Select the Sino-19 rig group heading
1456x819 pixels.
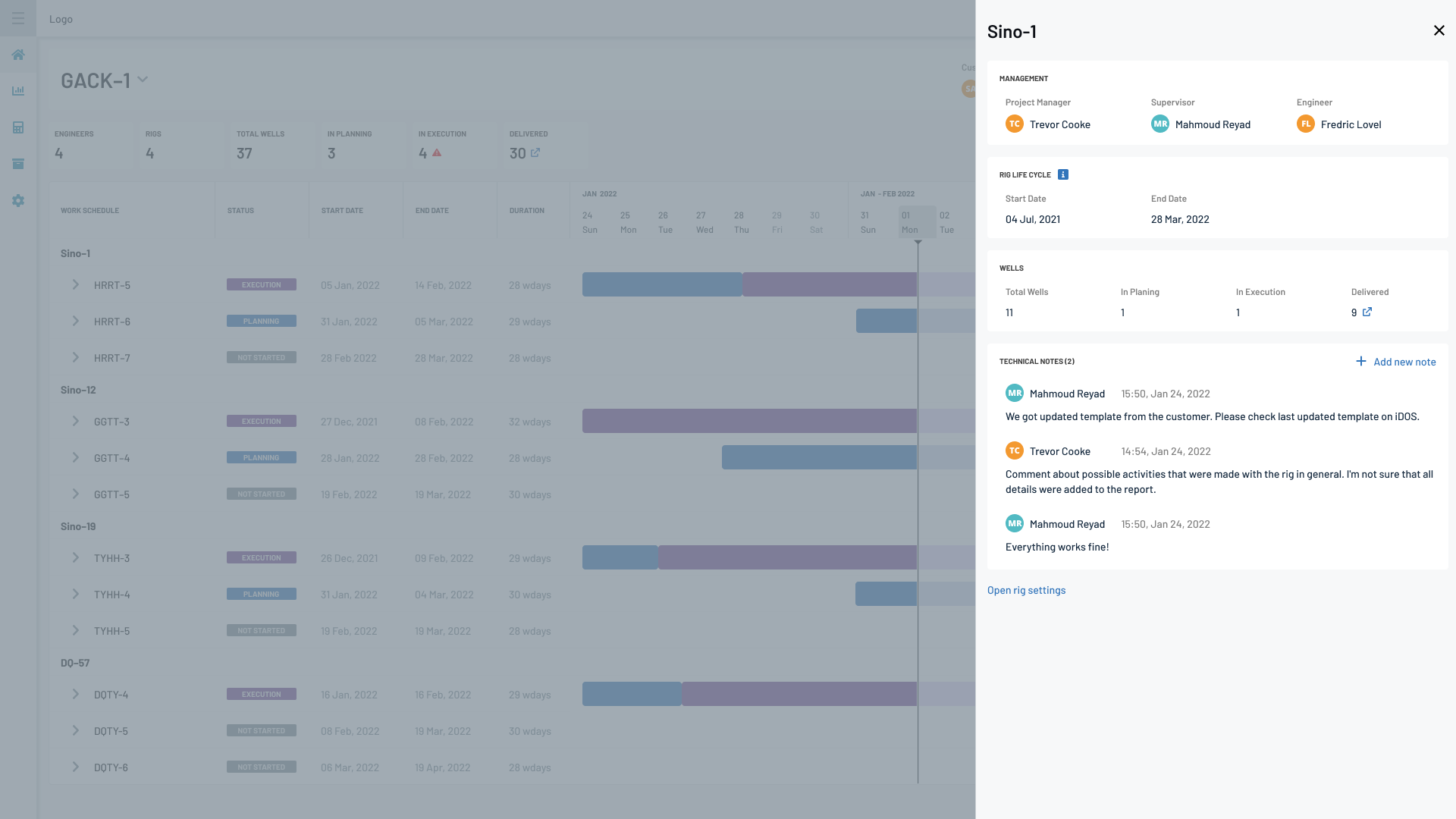(78, 526)
